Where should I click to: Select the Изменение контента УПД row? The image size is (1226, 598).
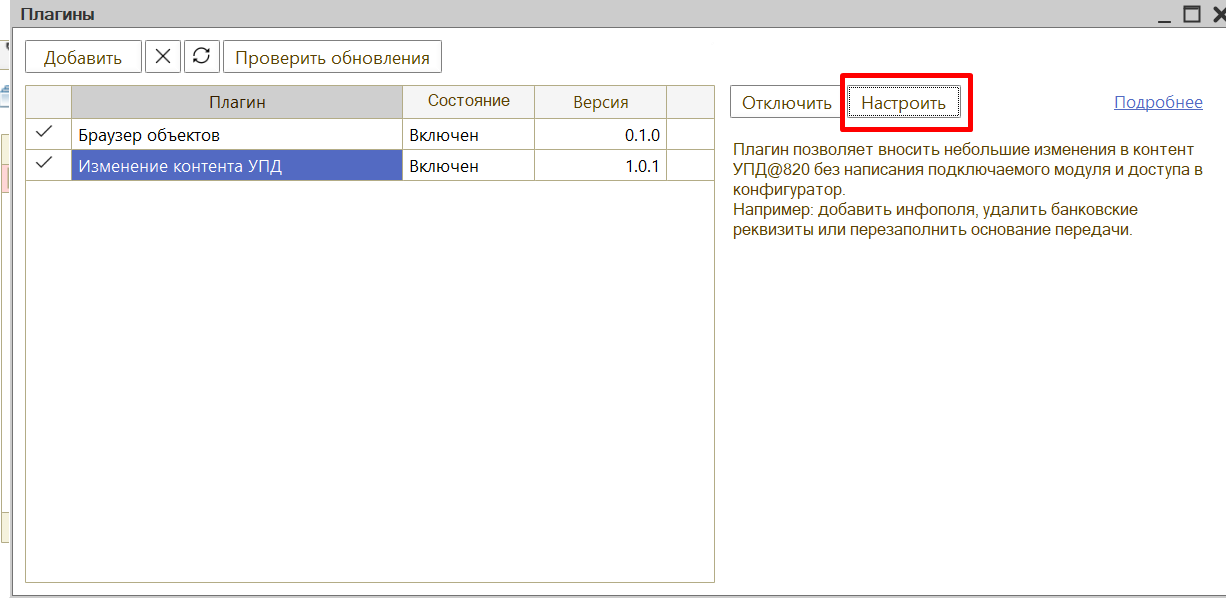pos(236,165)
